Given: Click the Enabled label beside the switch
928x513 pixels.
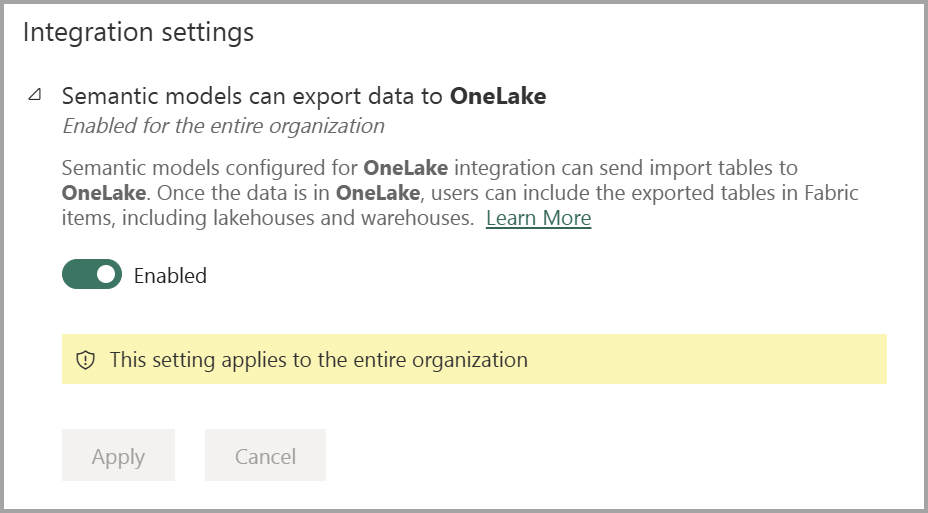Looking at the screenshot, I should click(x=170, y=276).
